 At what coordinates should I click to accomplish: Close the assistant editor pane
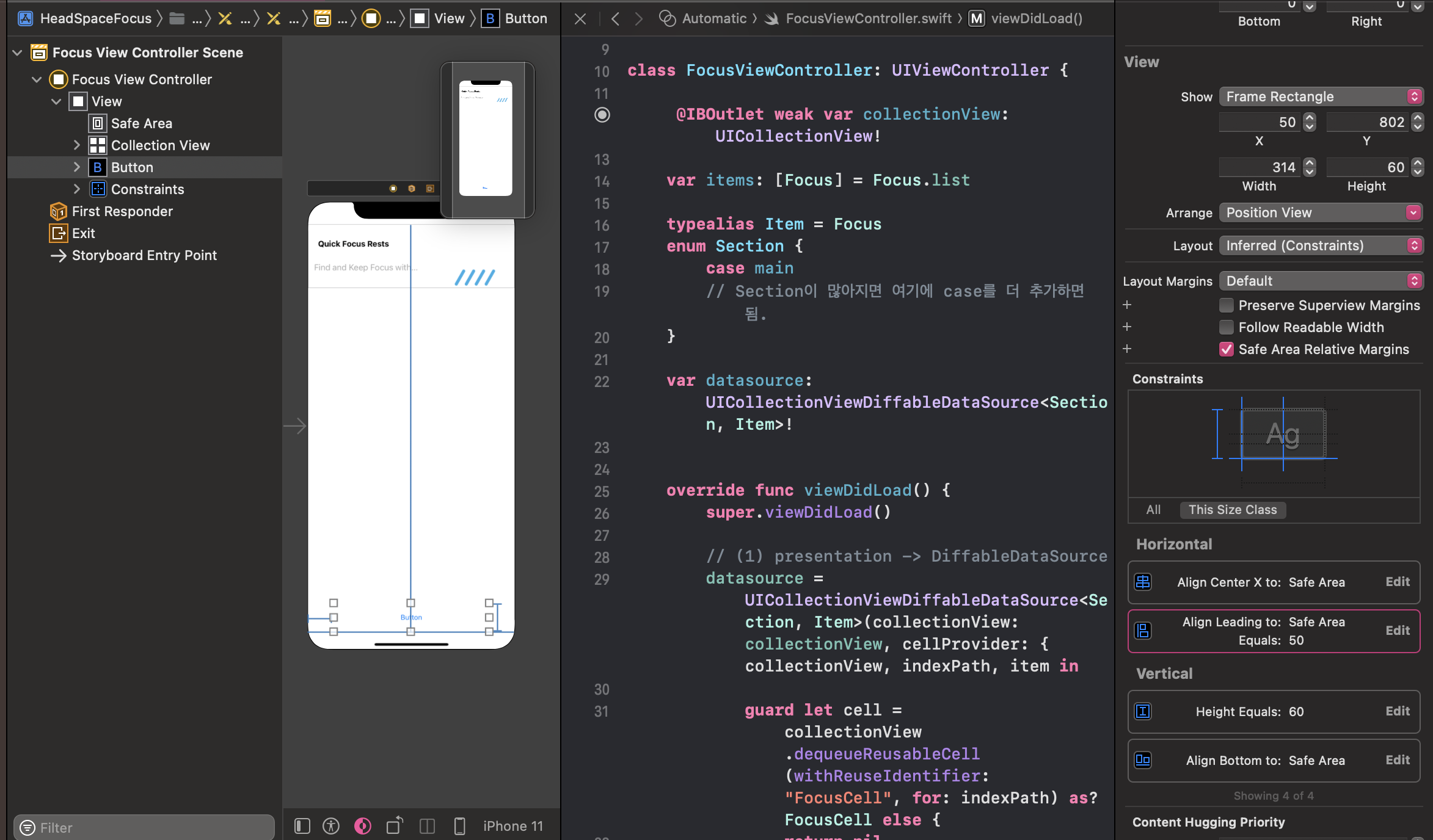tap(580, 19)
